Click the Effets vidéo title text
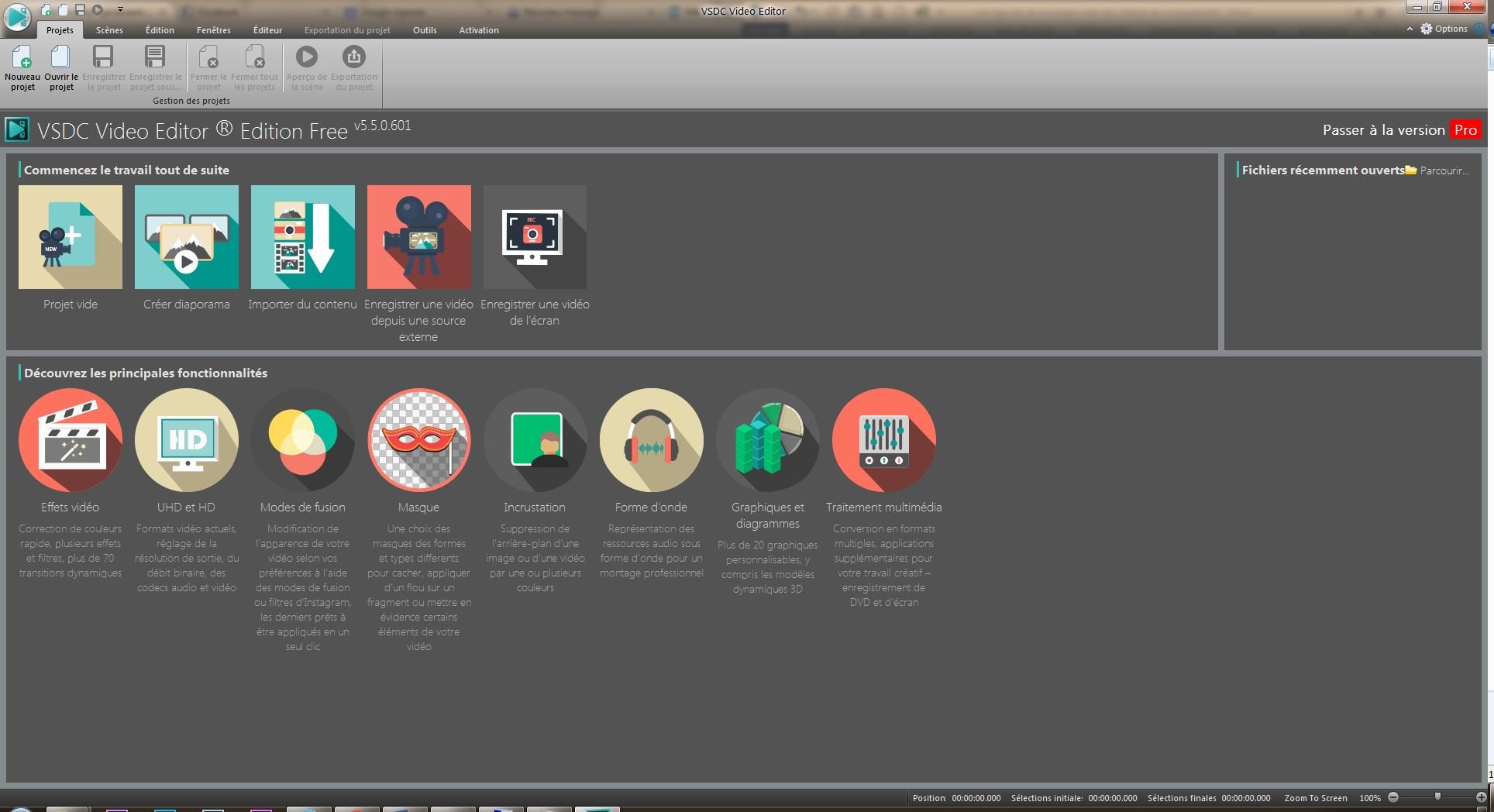Image resolution: width=1494 pixels, height=812 pixels. coord(71,507)
